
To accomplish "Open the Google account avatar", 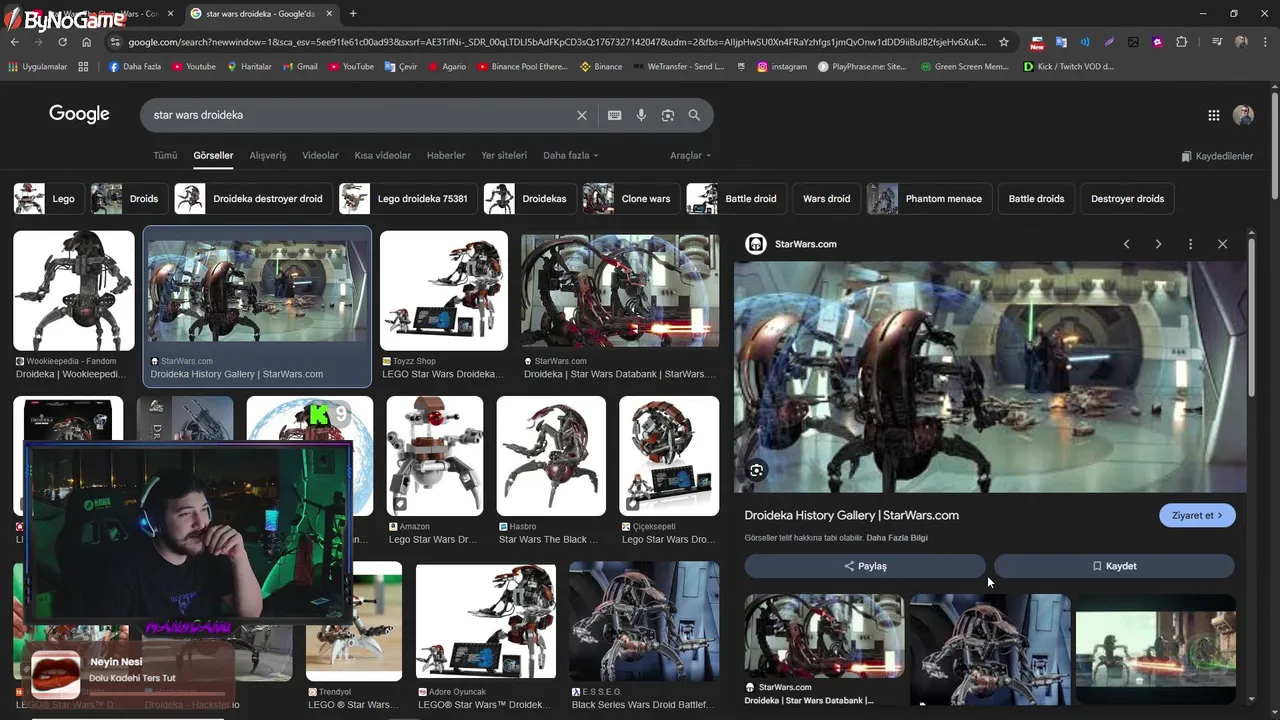I will coord(1244,115).
